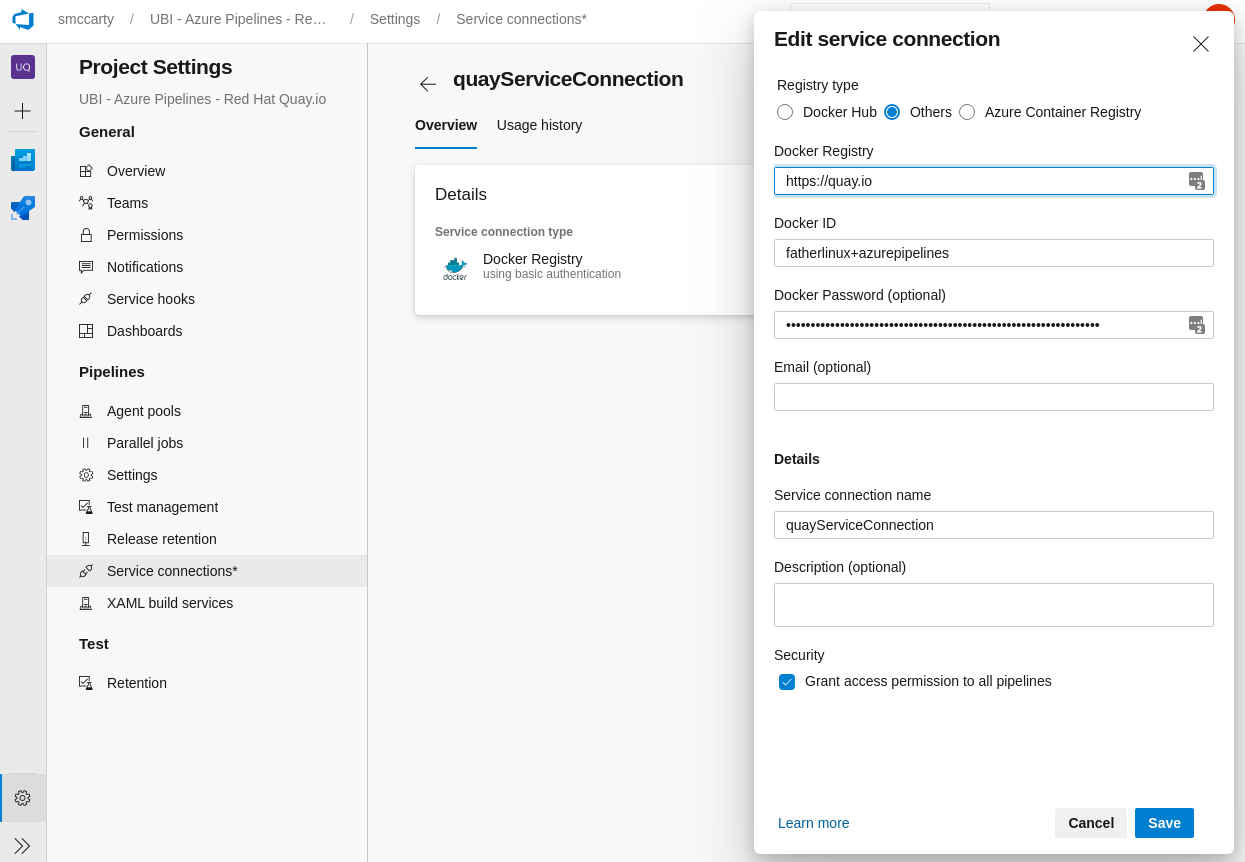Click the Save button
The height and width of the screenshot is (862, 1245).
coord(1164,823)
